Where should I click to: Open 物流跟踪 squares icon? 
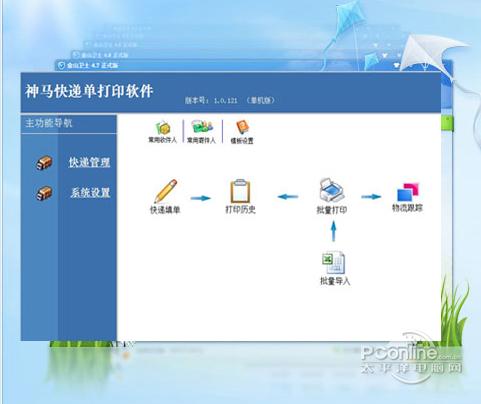click(x=408, y=192)
